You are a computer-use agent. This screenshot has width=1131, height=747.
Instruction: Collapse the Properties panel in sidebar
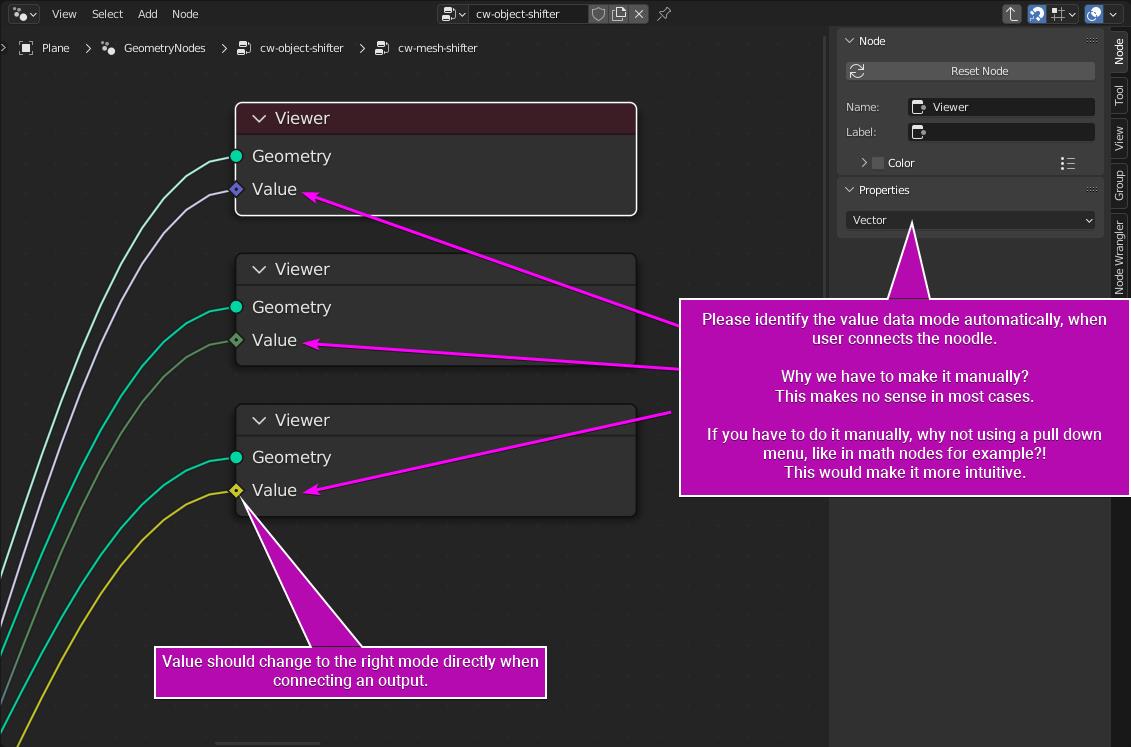(850, 190)
